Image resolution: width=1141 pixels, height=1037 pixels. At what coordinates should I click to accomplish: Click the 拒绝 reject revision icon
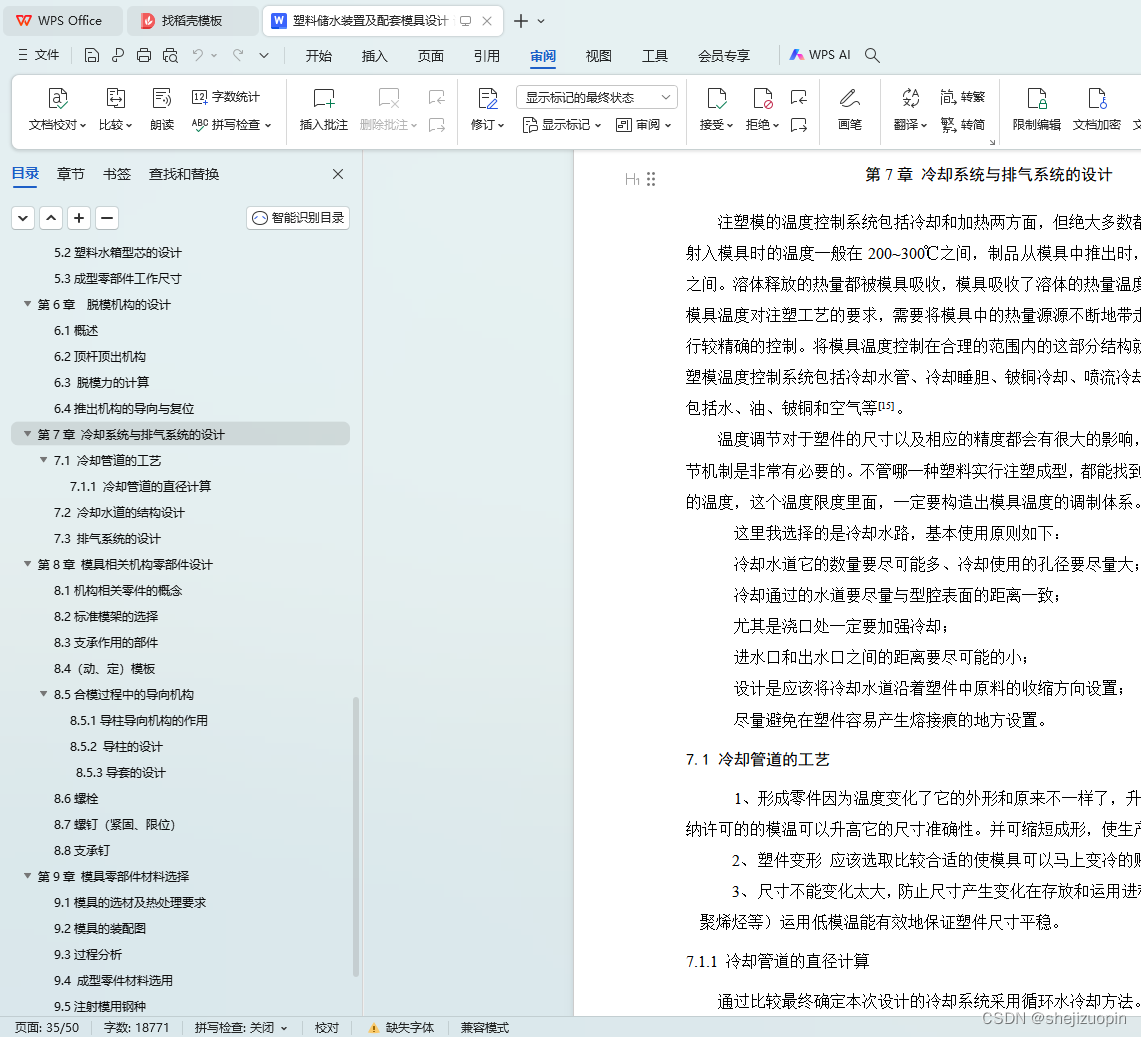762,98
